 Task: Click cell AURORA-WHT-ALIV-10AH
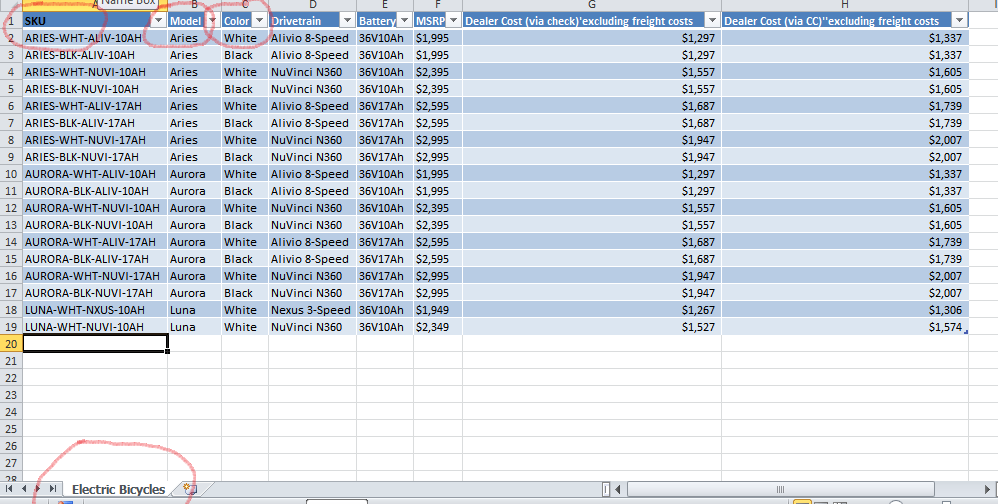point(95,174)
